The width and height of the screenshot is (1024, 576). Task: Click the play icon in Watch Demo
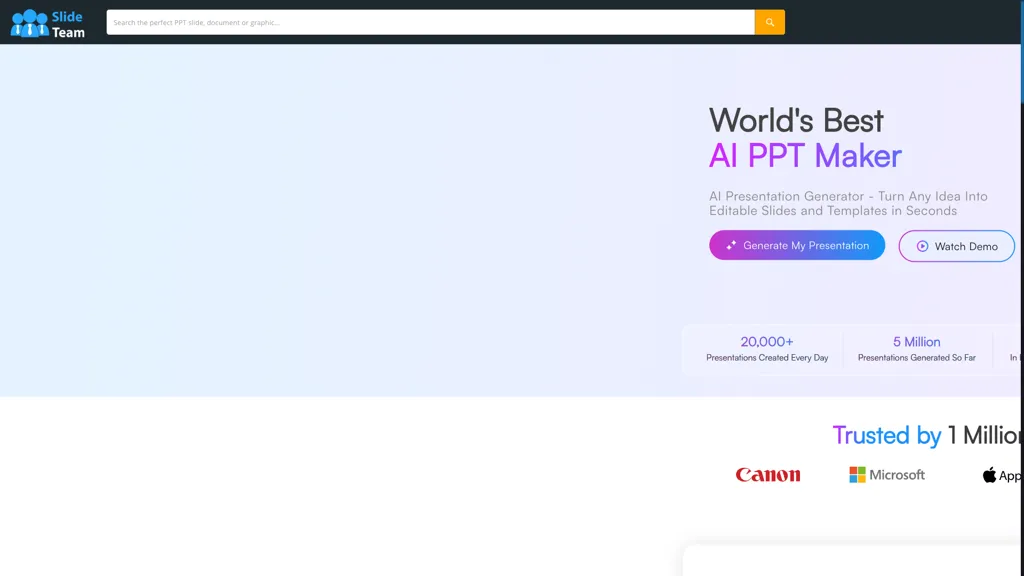pos(922,246)
